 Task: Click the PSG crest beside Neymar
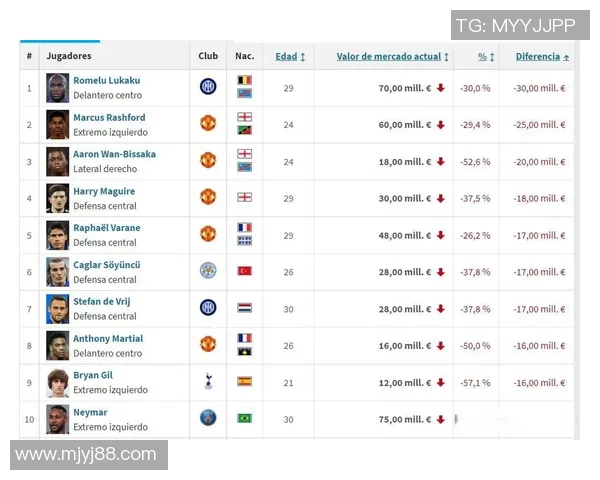(208, 418)
